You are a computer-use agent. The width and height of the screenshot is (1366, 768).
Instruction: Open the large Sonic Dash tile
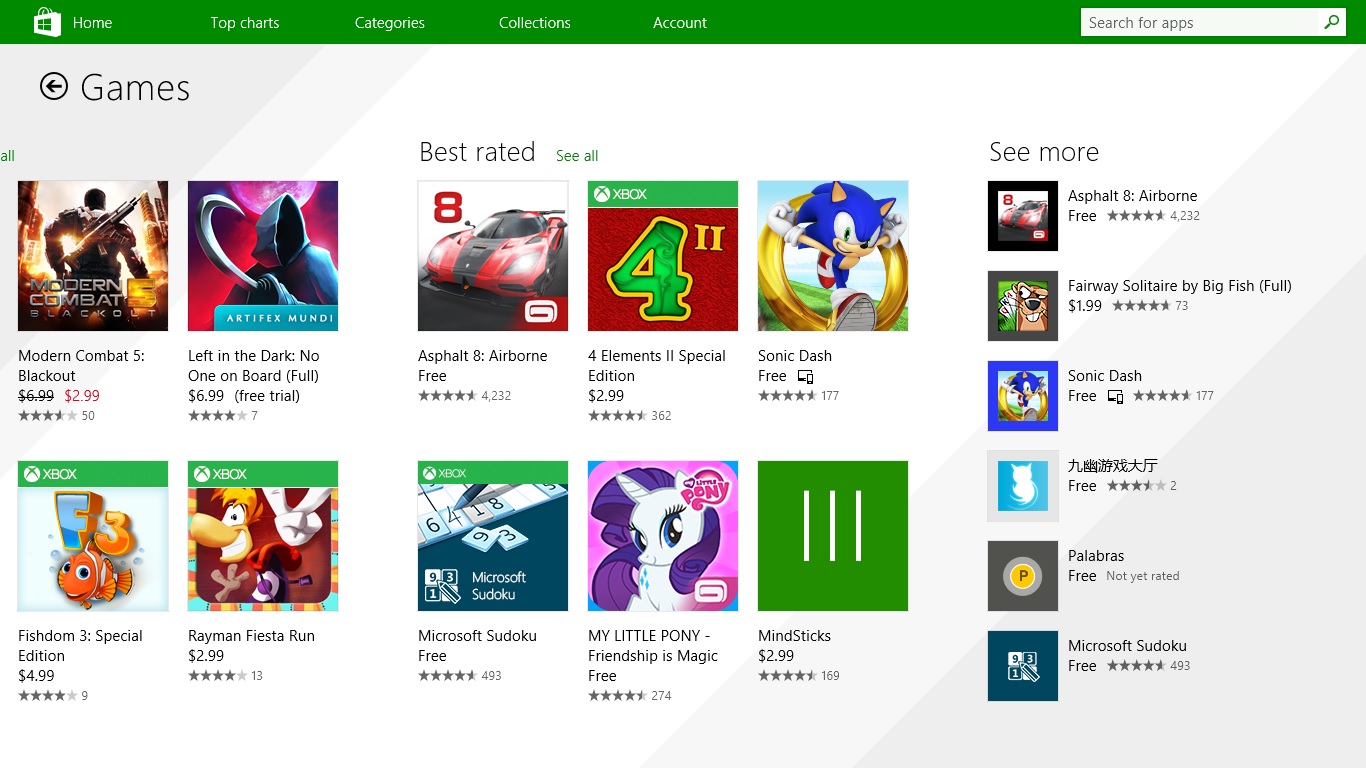tap(833, 256)
